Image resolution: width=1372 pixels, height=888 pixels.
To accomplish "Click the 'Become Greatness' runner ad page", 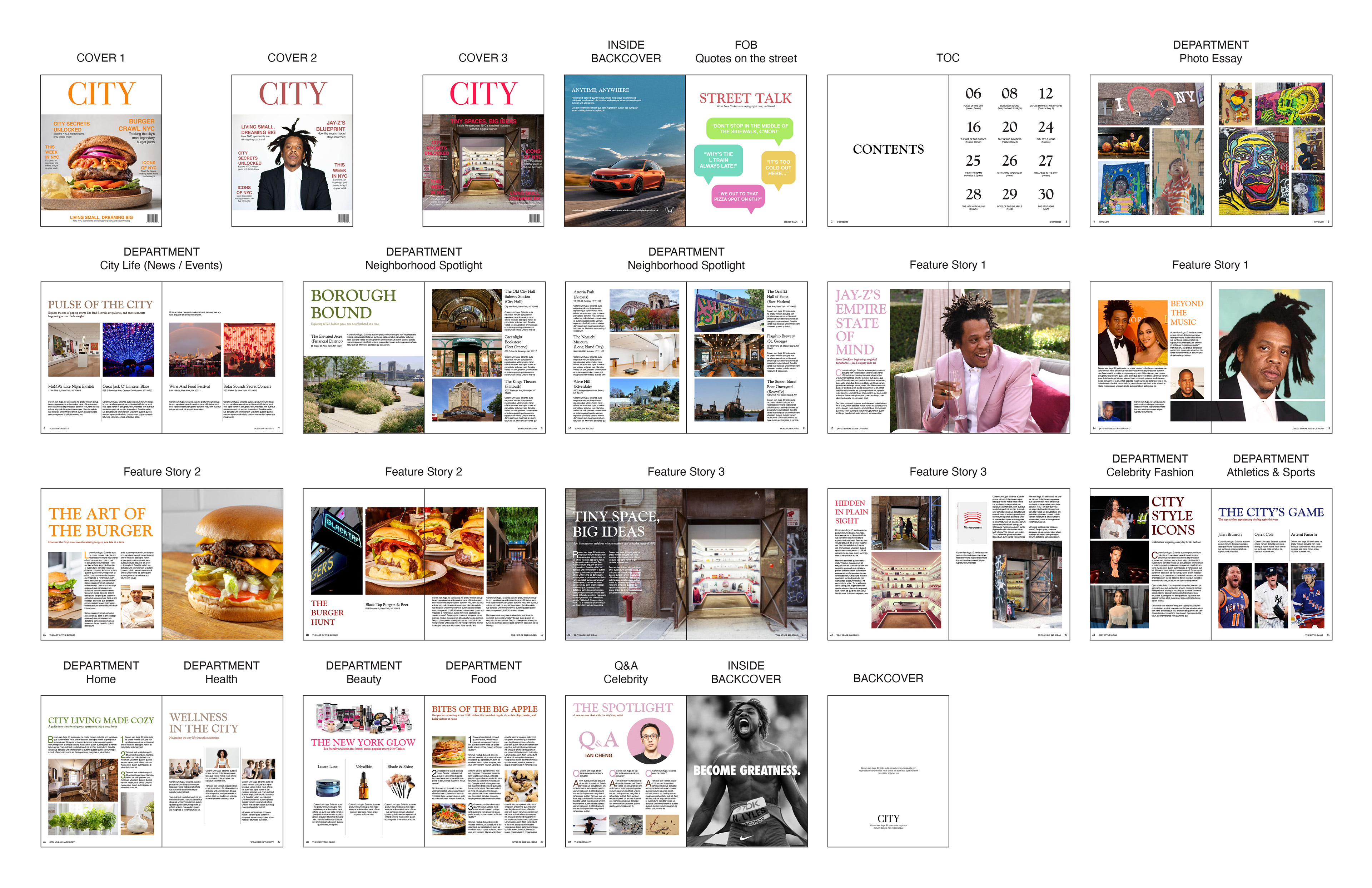I will (746, 771).
